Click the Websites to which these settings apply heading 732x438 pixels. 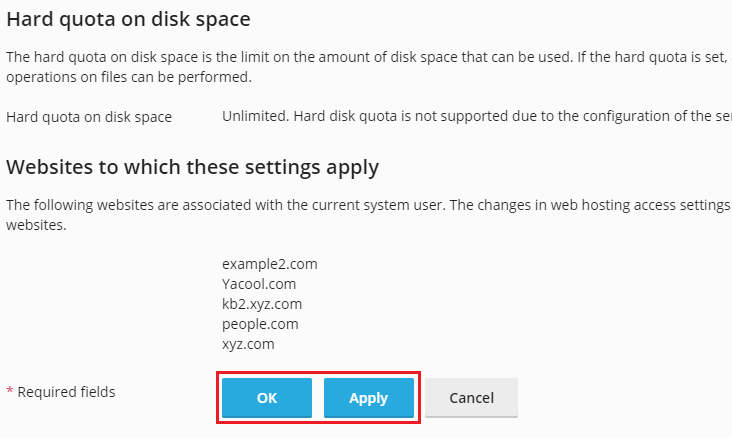click(192, 168)
